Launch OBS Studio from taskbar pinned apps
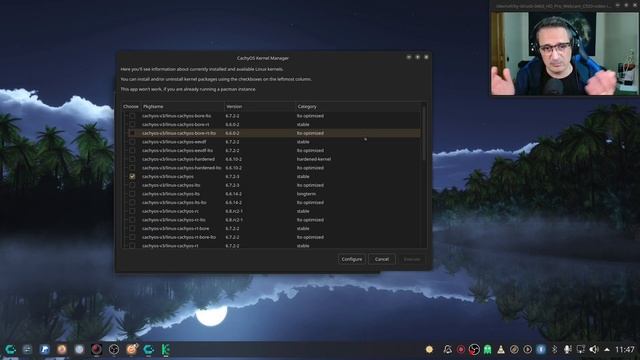 pos(114,349)
